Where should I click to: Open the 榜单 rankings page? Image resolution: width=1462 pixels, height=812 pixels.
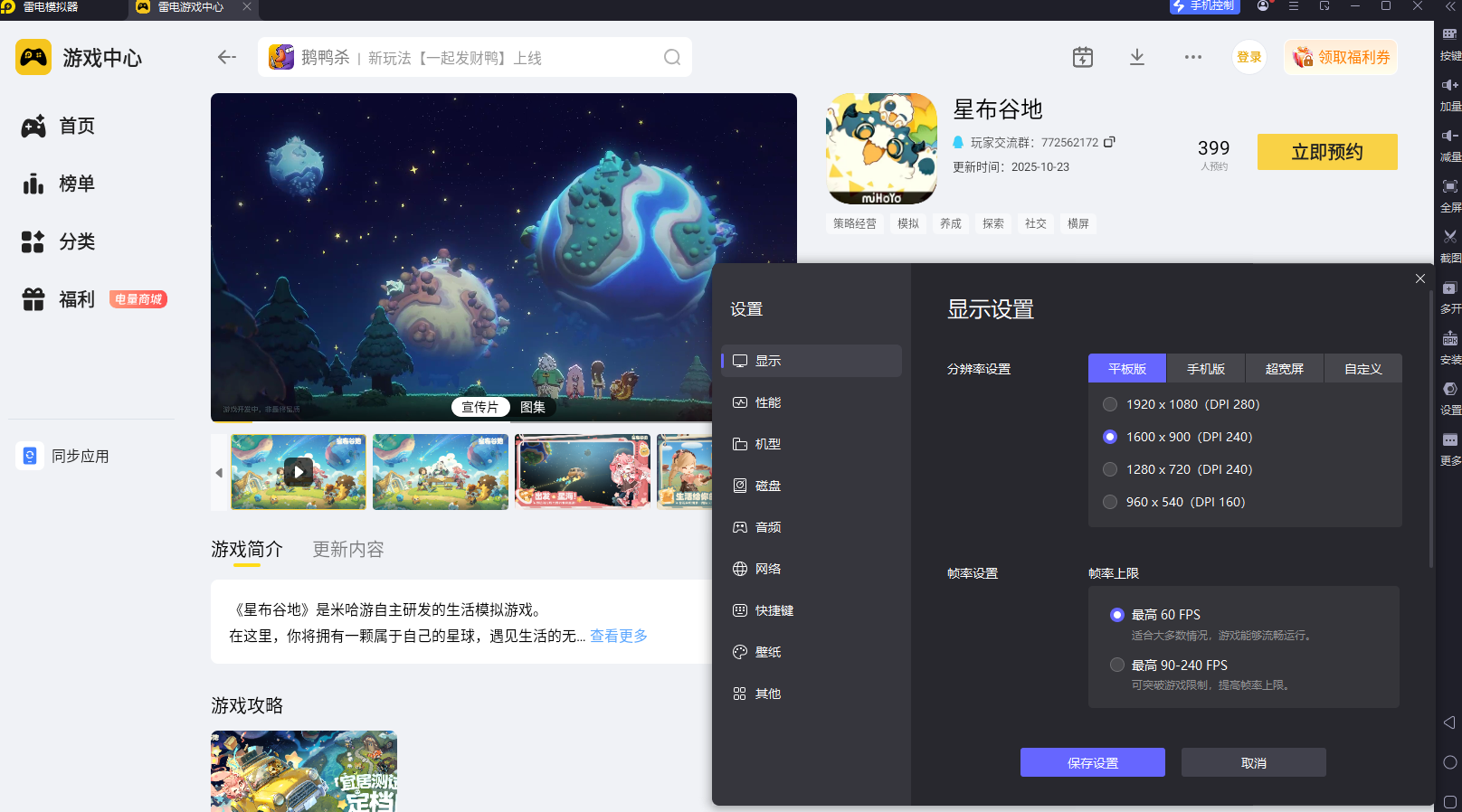(58, 184)
